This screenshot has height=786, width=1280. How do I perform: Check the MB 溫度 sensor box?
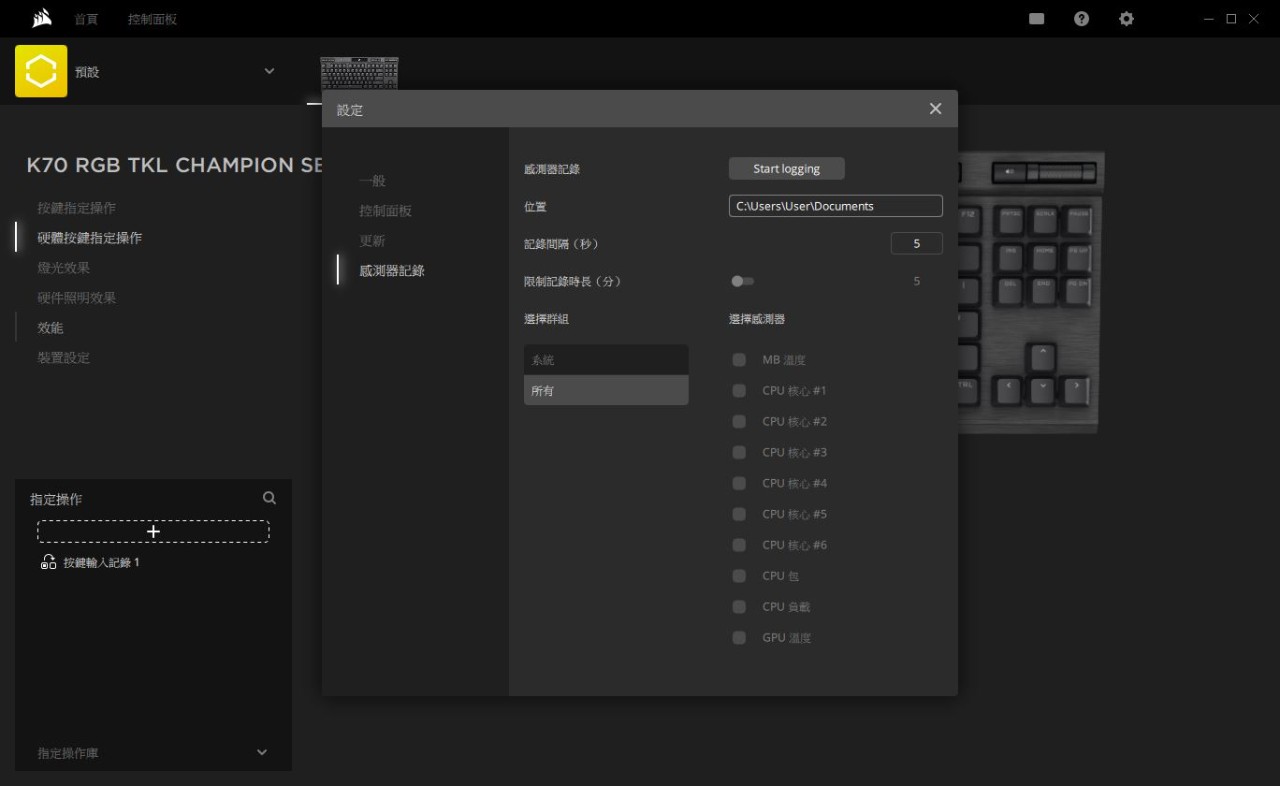point(739,360)
